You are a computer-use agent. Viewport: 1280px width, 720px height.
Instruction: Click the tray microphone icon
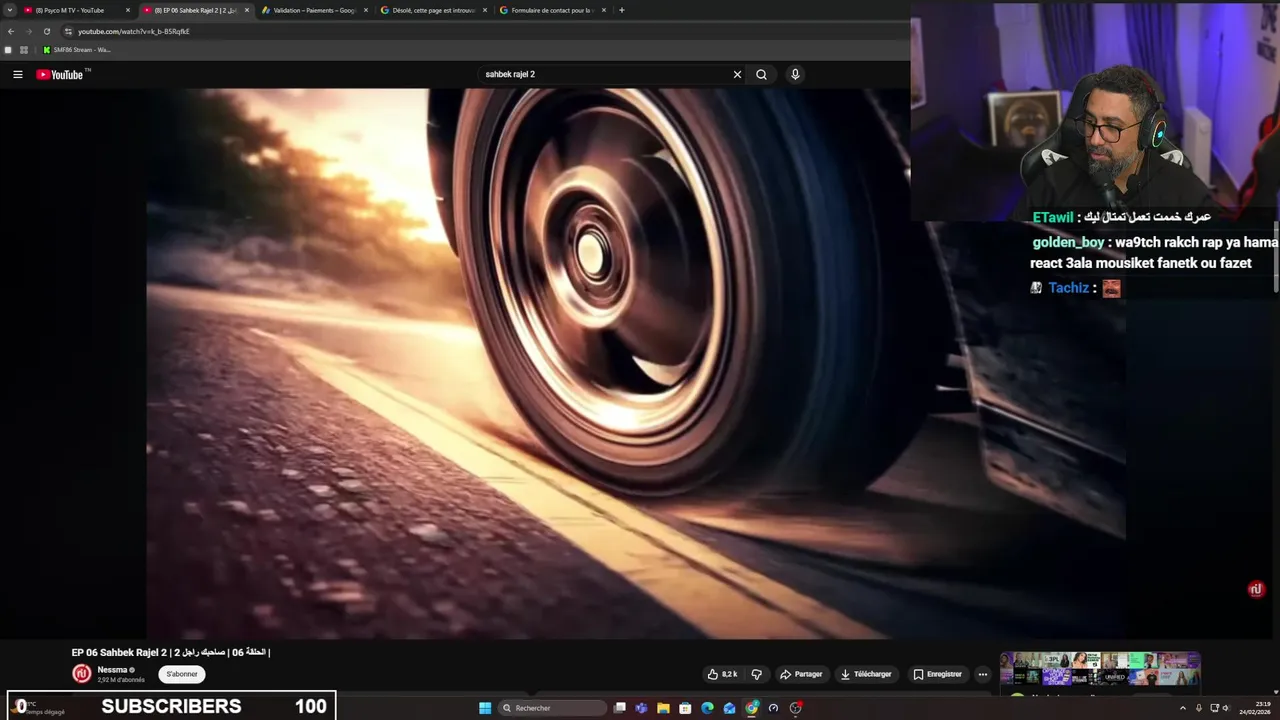pos(1199,708)
